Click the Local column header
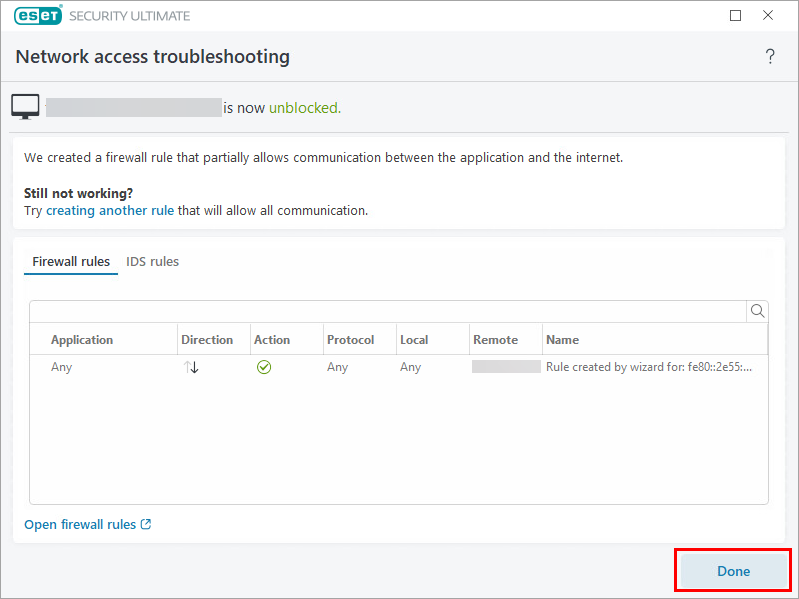Screen dimensions: 799x599 [x=414, y=340]
